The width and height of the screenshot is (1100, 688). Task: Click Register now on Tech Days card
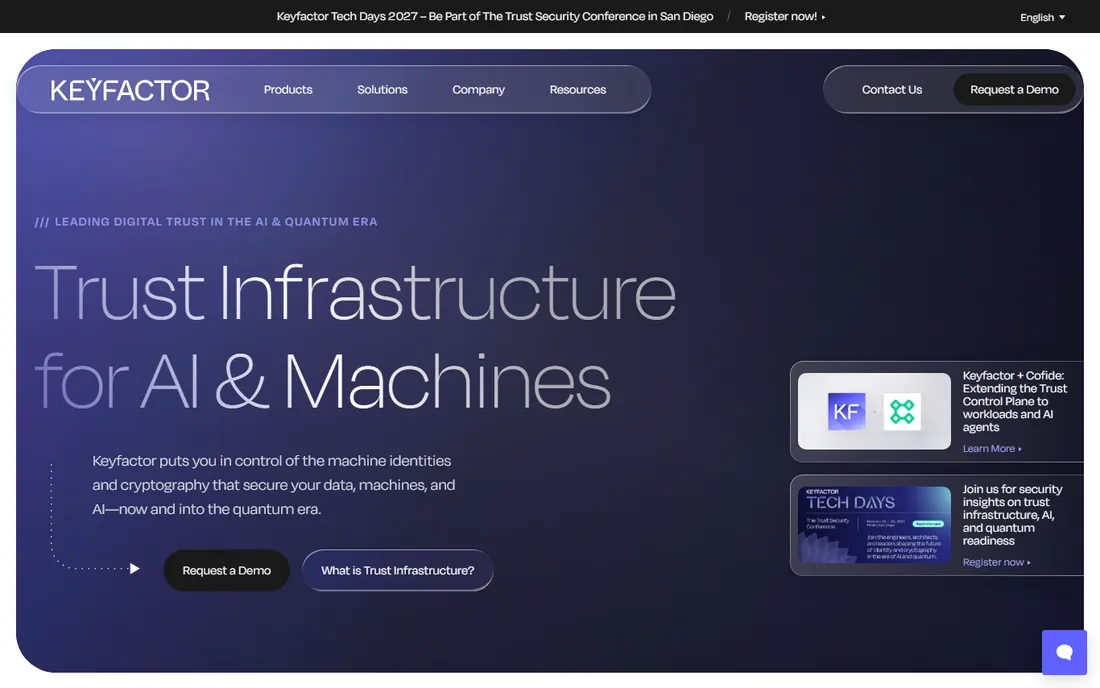[x=996, y=562]
